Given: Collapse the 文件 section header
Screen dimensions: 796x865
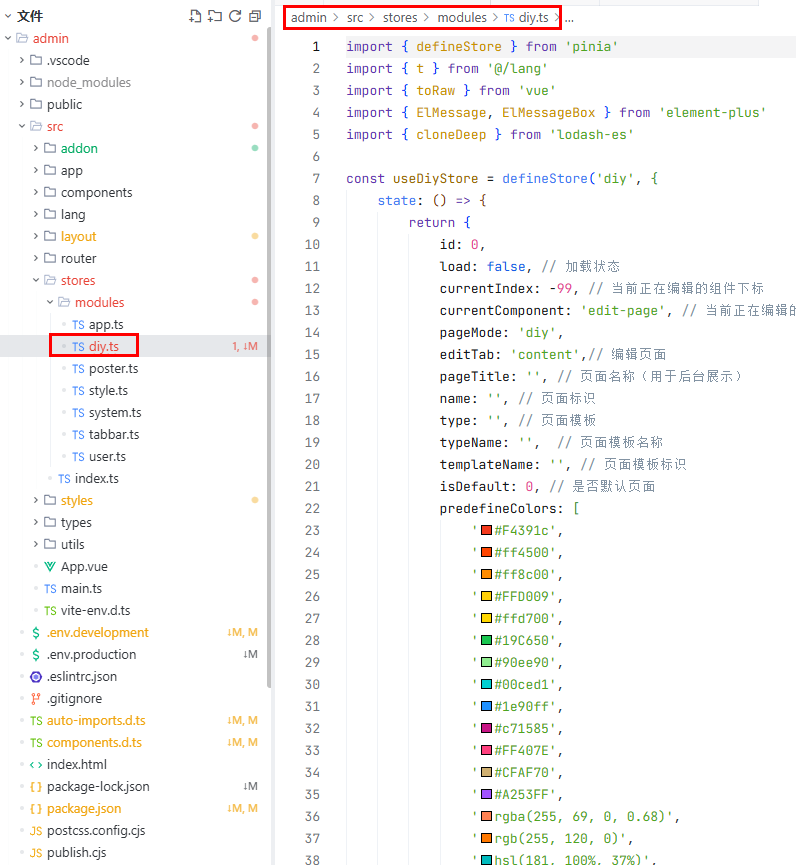Looking at the screenshot, I should (30, 16).
